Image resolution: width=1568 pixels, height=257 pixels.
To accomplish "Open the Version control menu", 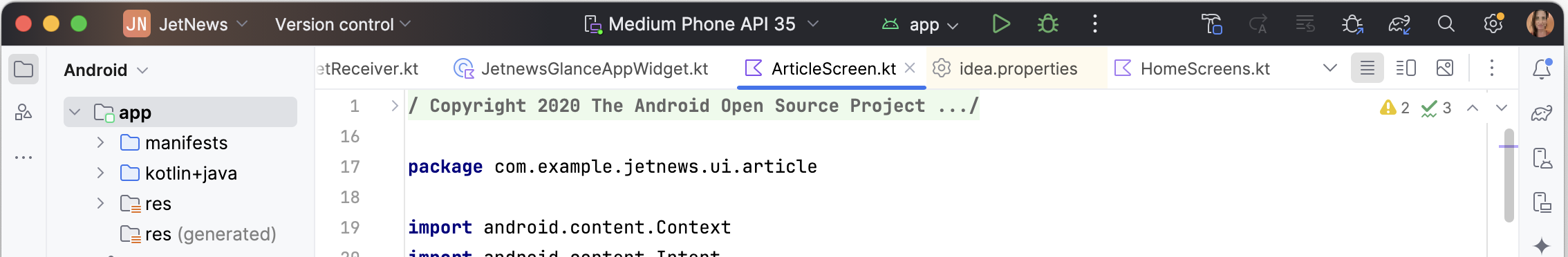I will [343, 24].
